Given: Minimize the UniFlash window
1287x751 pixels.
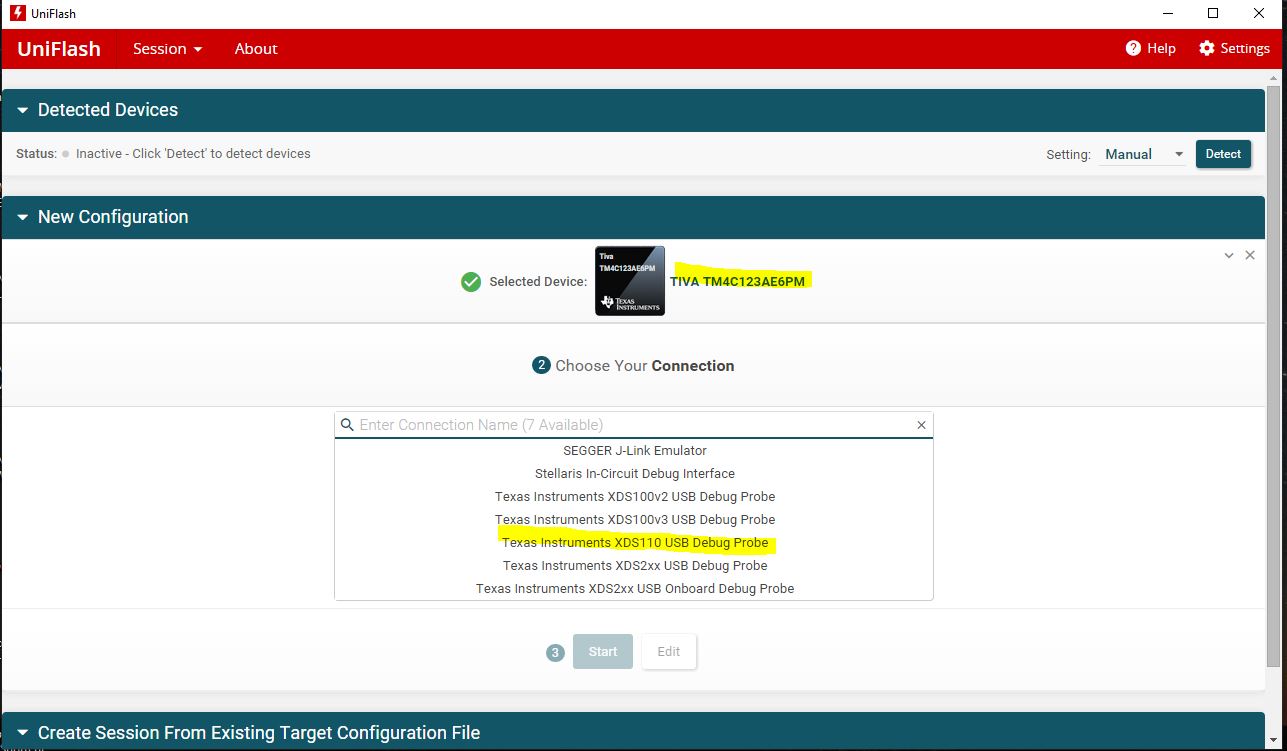Looking at the screenshot, I should pyautogui.click(x=1167, y=13).
